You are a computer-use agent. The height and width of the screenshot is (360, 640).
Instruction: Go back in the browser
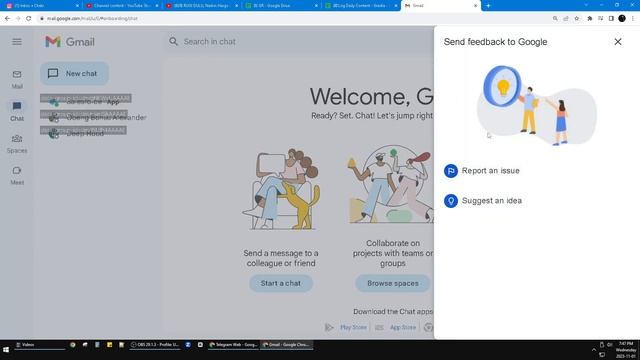click(7, 18)
